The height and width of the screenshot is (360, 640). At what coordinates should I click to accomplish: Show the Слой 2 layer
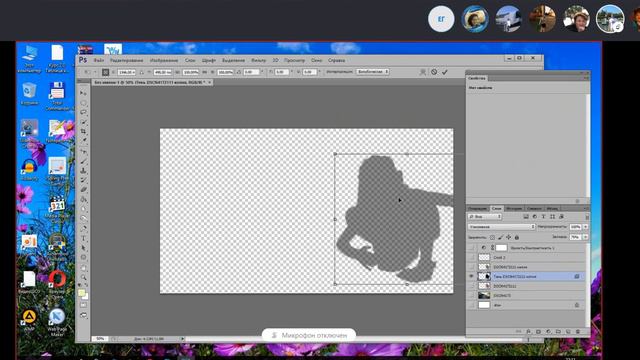(471, 258)
